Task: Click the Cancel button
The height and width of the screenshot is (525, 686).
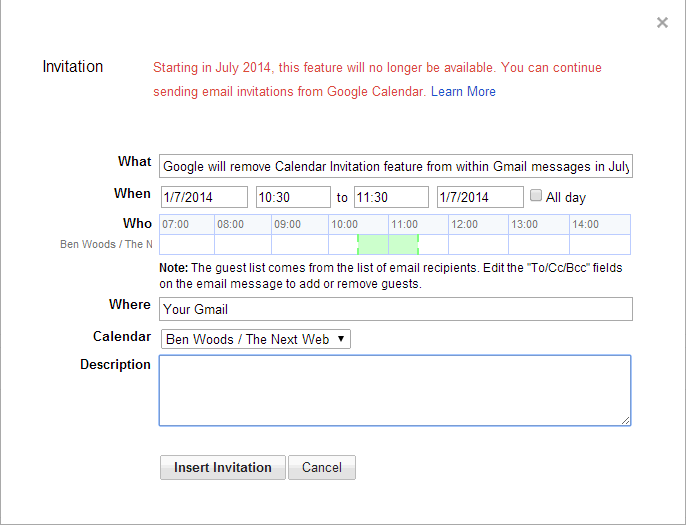Action: (x=322, y=467)
